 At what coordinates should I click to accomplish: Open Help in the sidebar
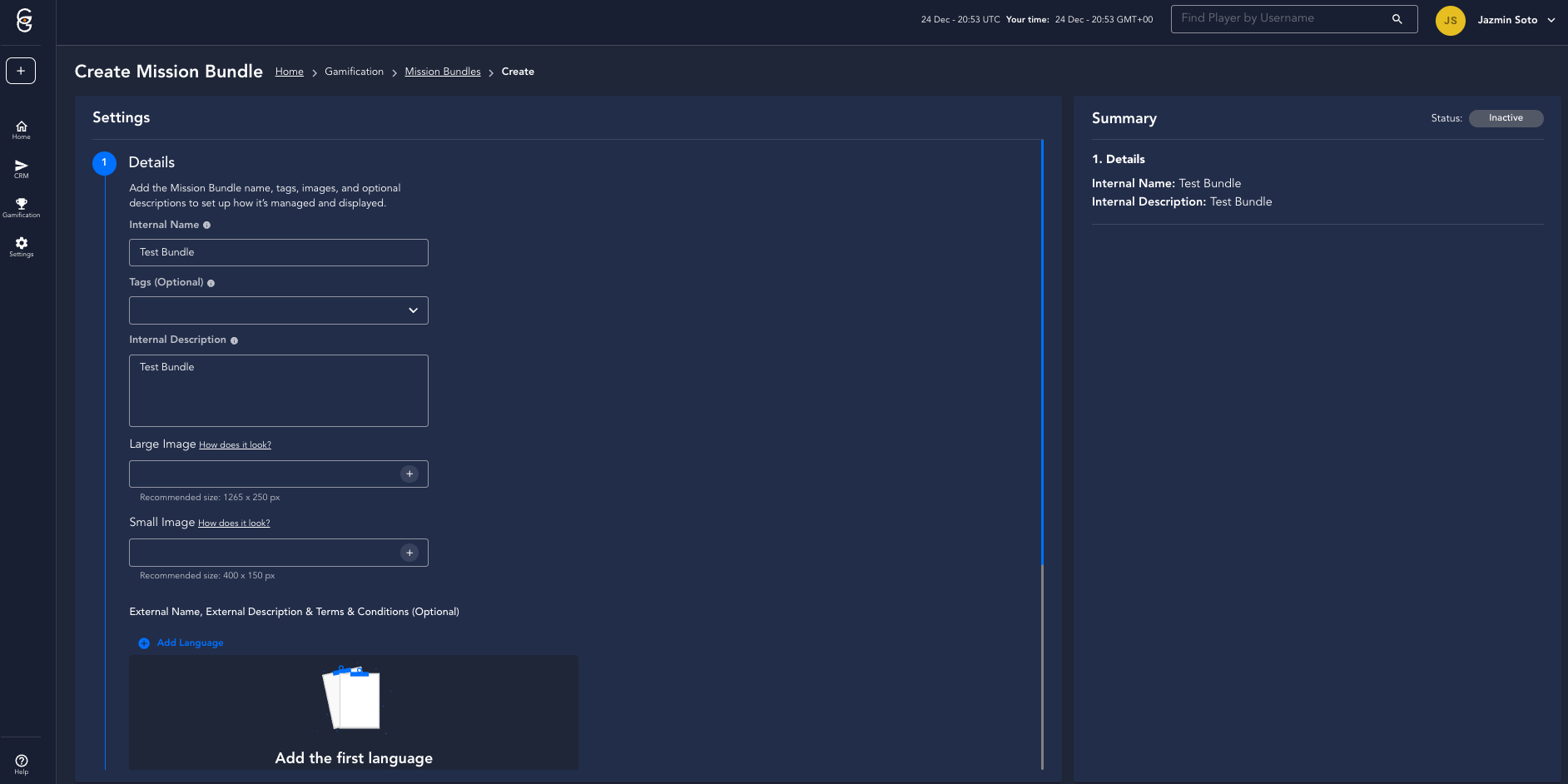tap(22, 764)
